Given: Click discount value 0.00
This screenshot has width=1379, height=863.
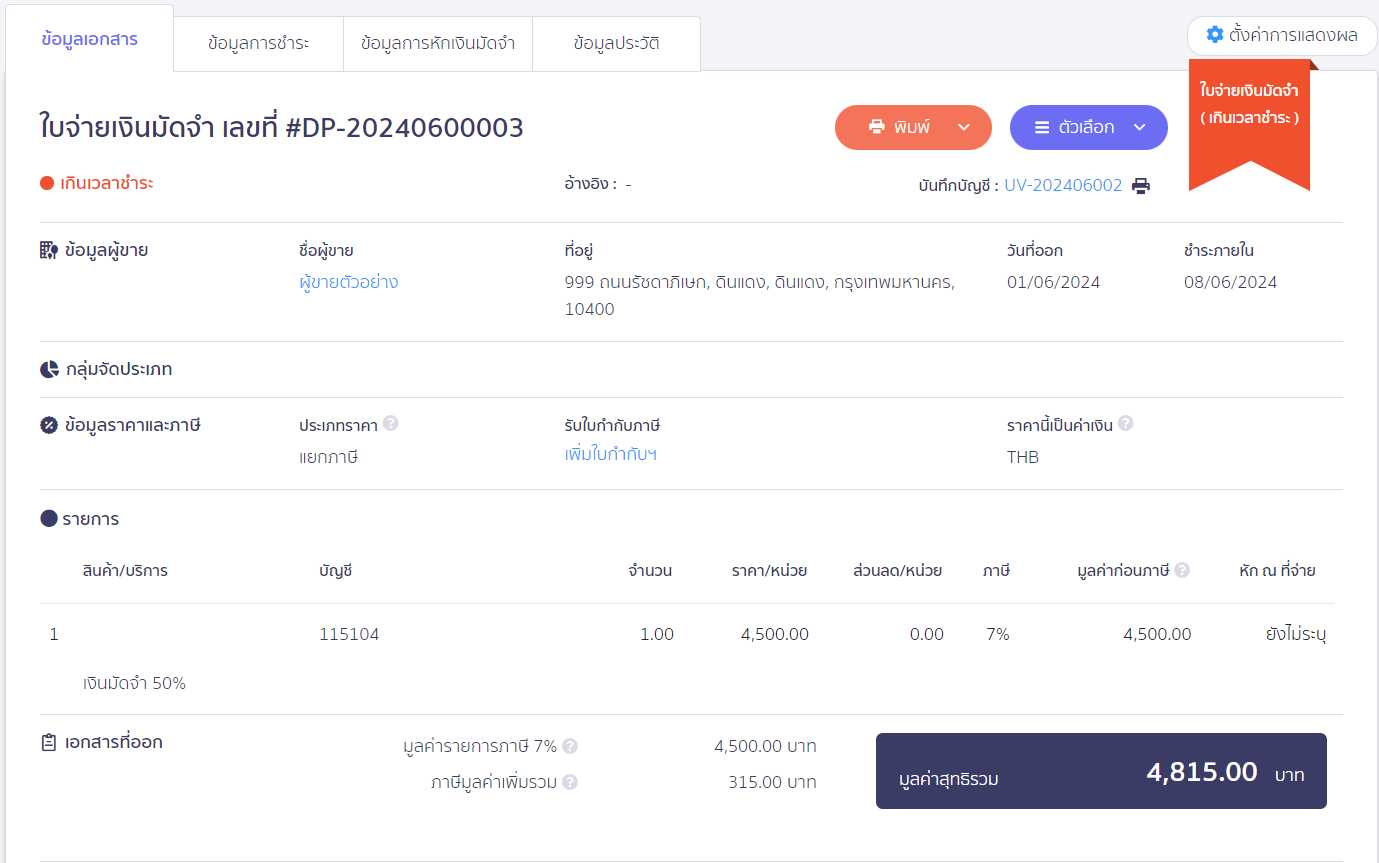Looking at the screenshot, I should tap(927, 634).
